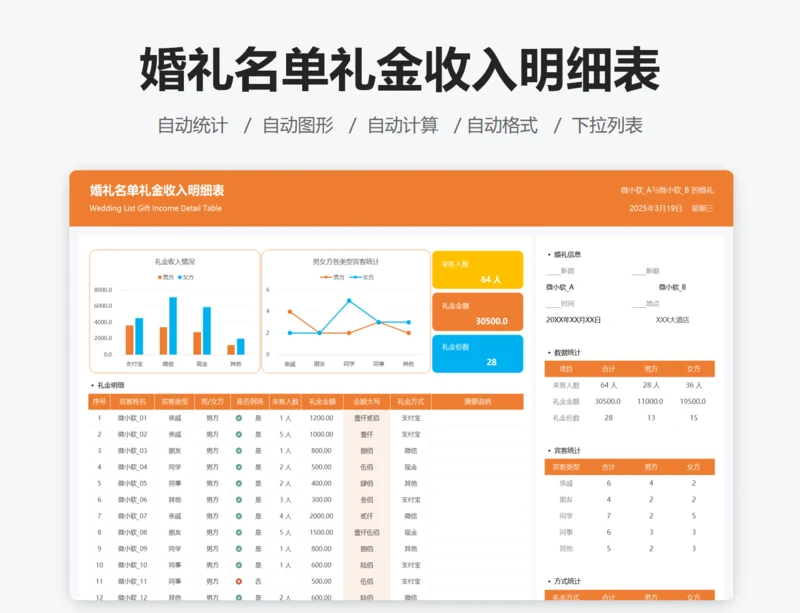Image resolution: width=800 pixels, height=613 pixels.
Task: Click the green check icon for 微小软_09
Action: 239,549
